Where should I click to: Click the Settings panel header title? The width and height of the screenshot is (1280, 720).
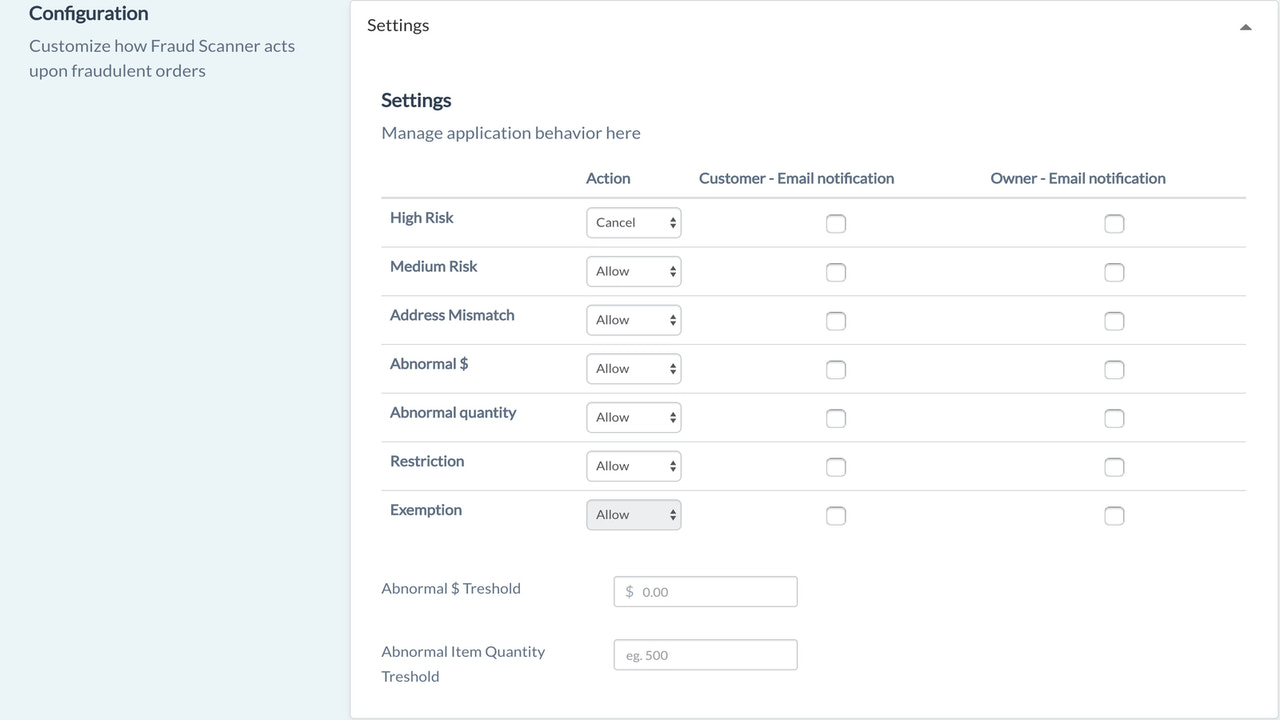398,26
